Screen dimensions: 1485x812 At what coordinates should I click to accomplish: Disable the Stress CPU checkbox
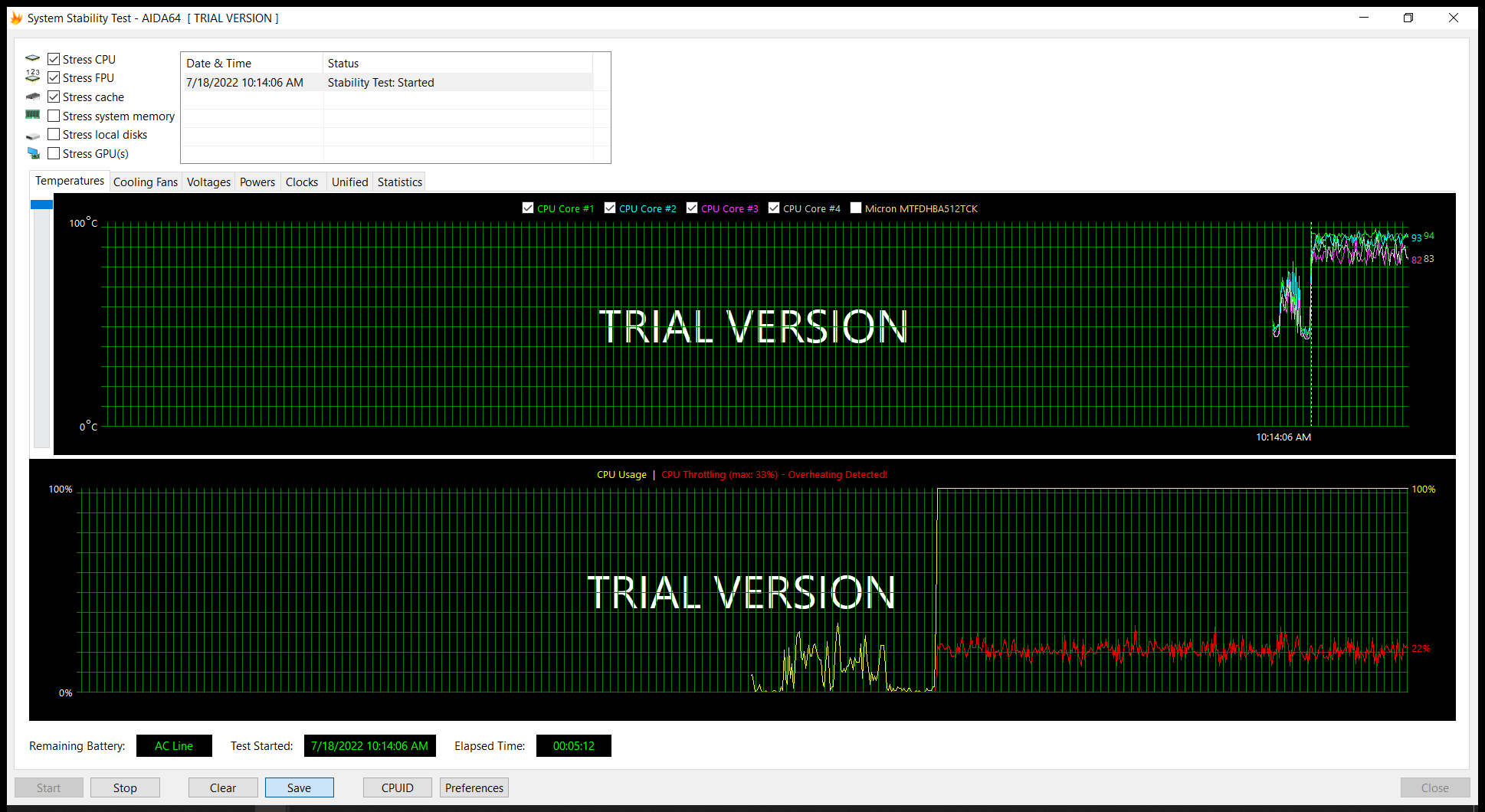(x=54, y=59)
